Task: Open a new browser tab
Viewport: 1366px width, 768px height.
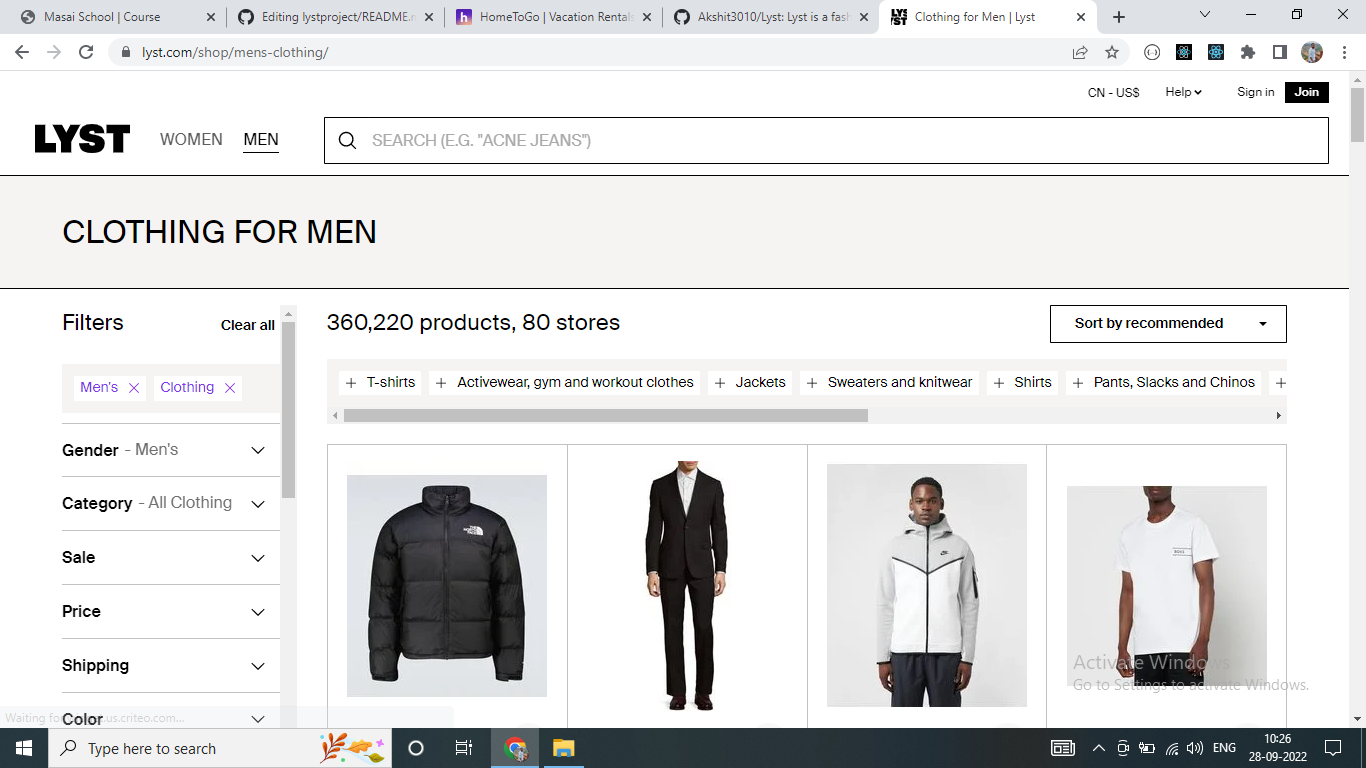Action: 1119,17
